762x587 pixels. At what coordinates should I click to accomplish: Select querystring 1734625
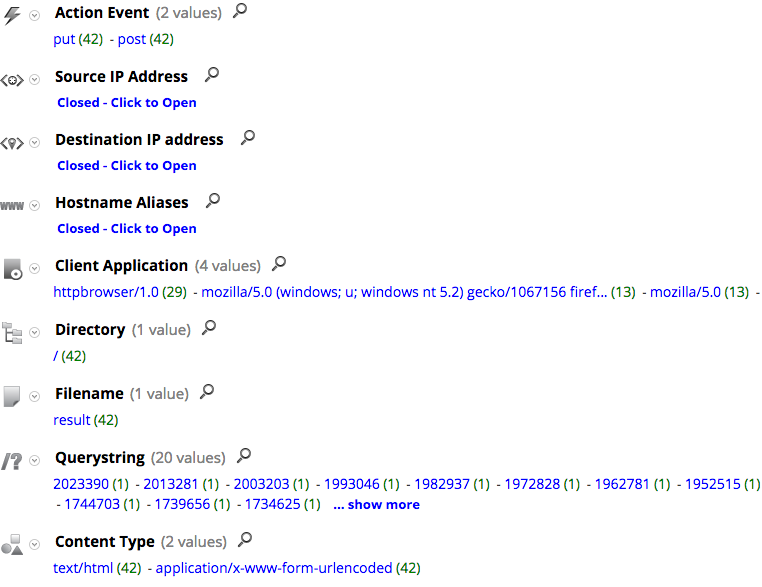pyautogui.click(x=273, y=504)
